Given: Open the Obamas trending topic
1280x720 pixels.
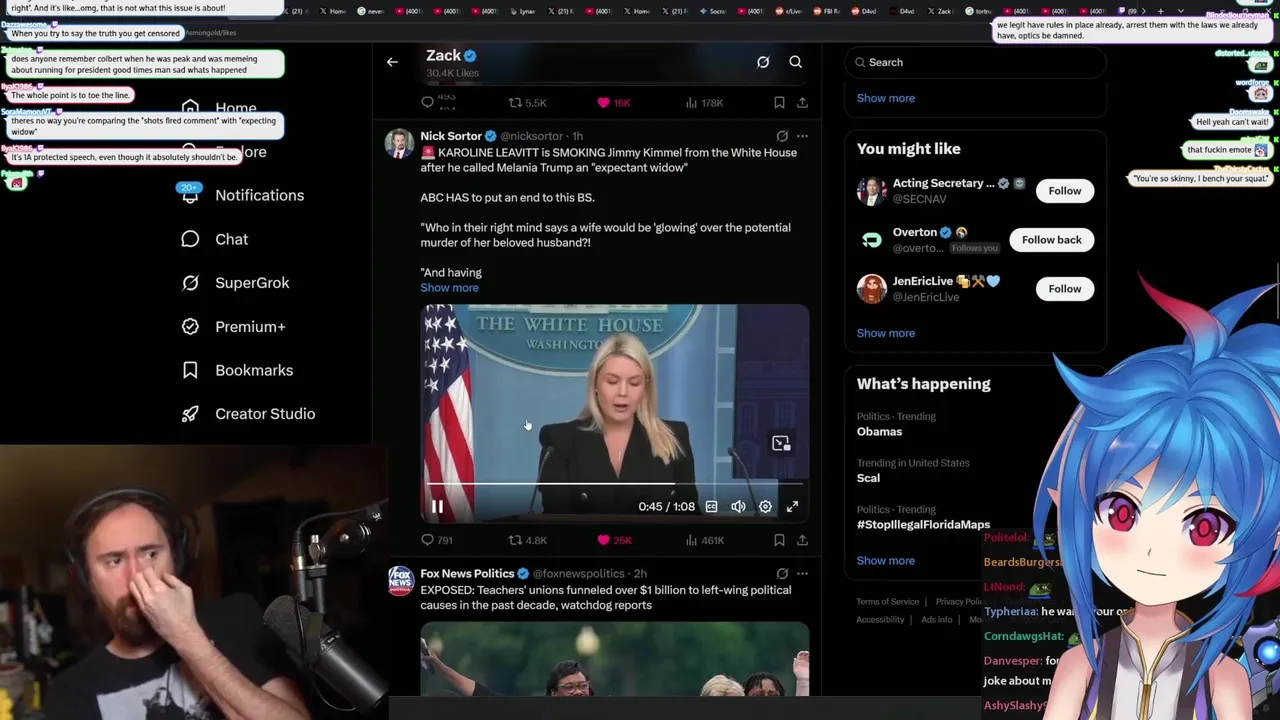Looking at the screenshot, I should tap(879, 432).
